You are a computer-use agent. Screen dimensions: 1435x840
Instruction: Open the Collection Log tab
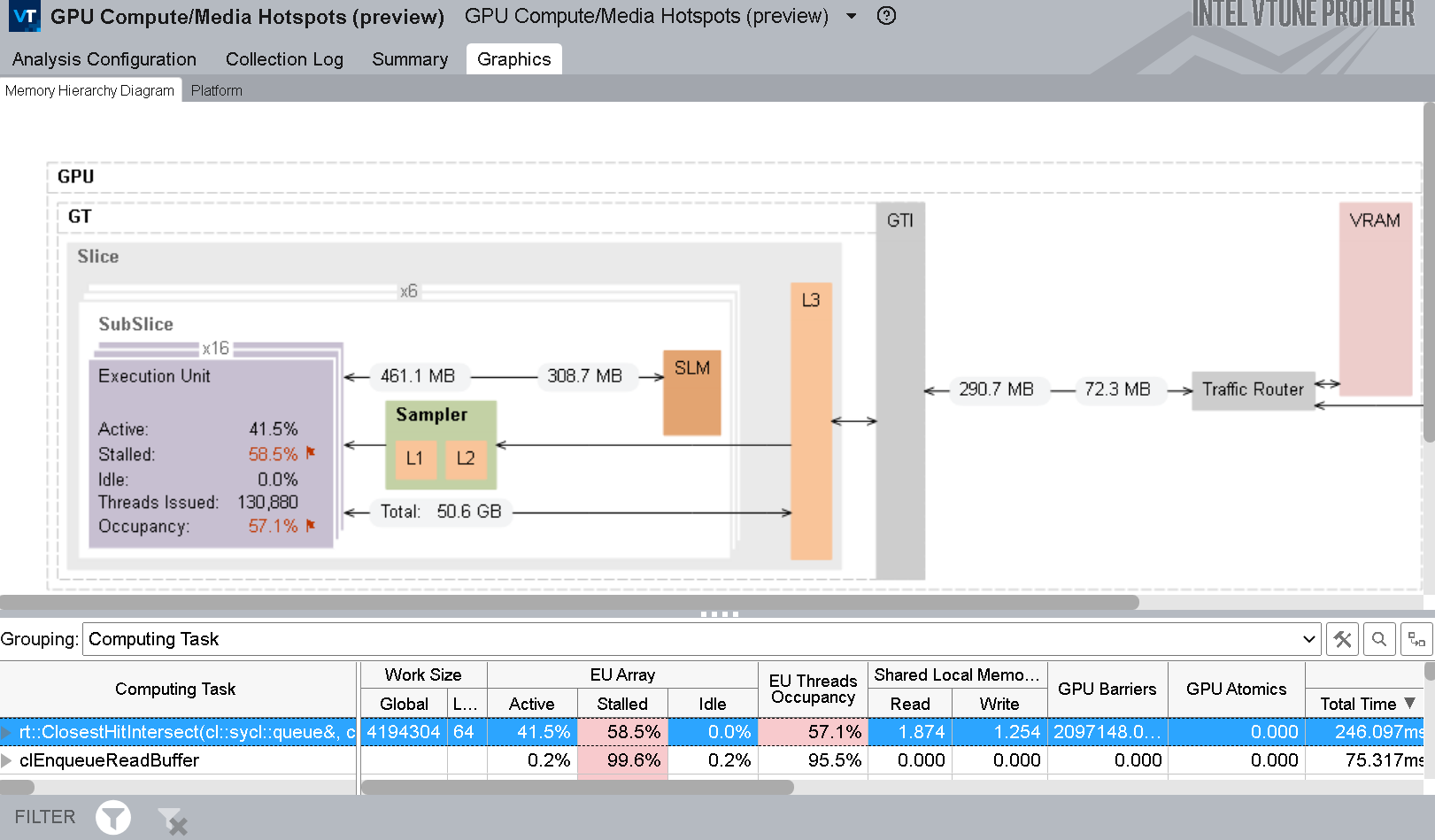(284, 59)
